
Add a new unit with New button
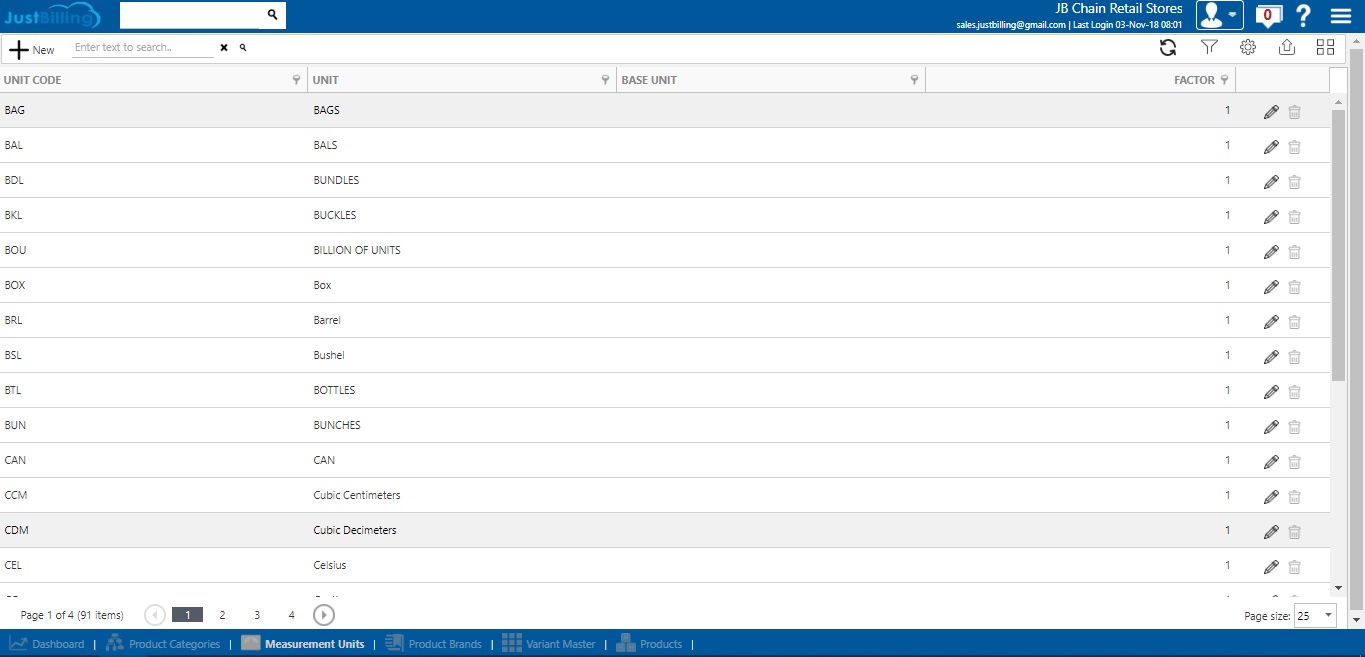pyautogui.click(x=31, y=49)
